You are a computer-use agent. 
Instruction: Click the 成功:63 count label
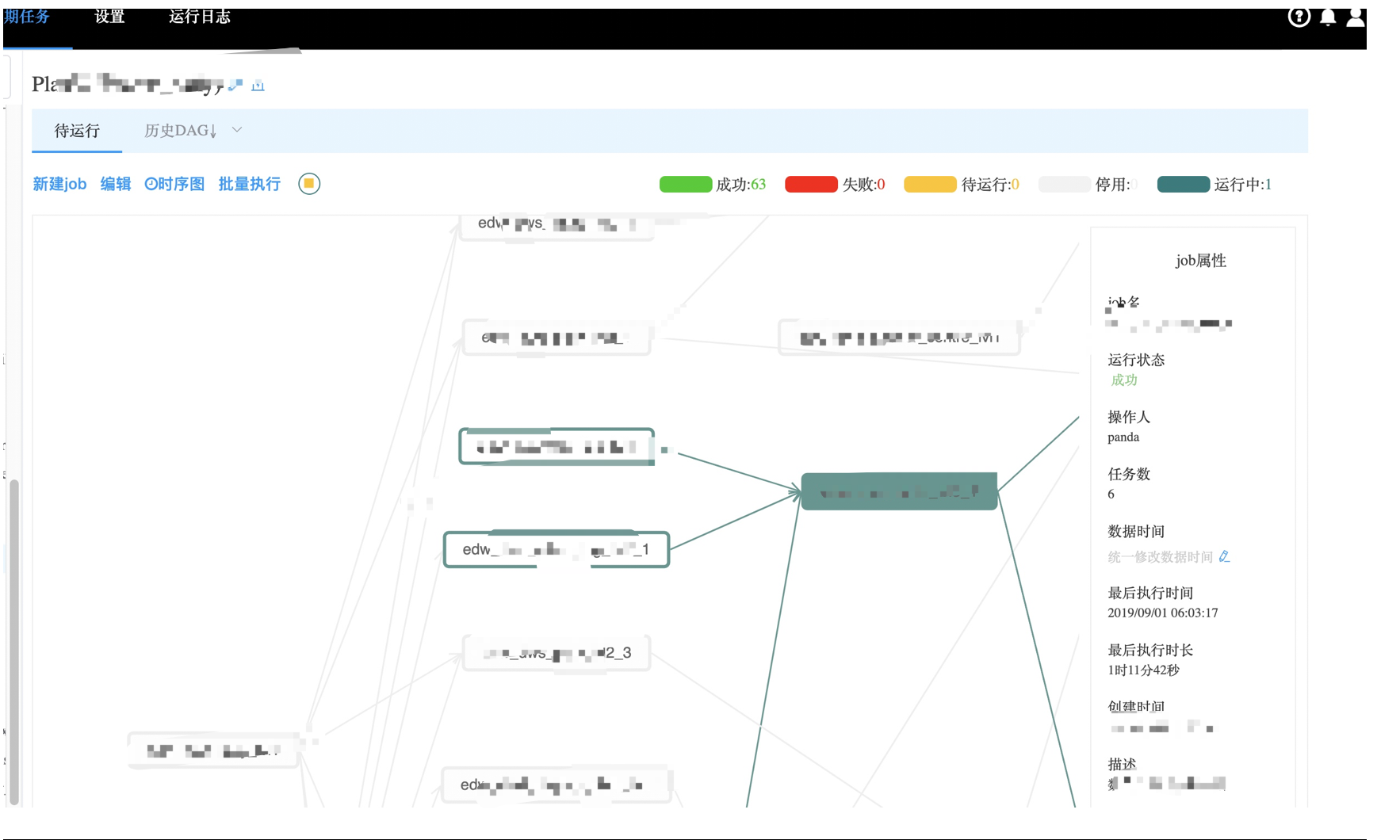click(741, 185)
